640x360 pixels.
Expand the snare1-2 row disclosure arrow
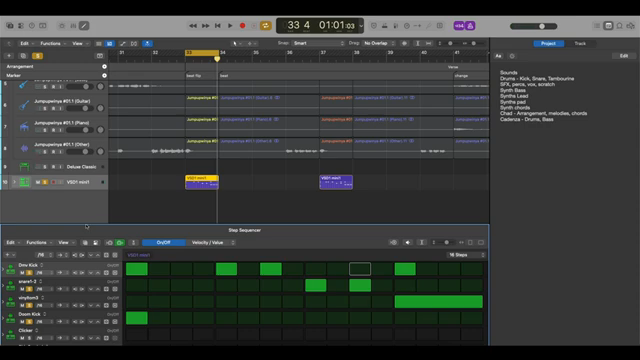3,285
